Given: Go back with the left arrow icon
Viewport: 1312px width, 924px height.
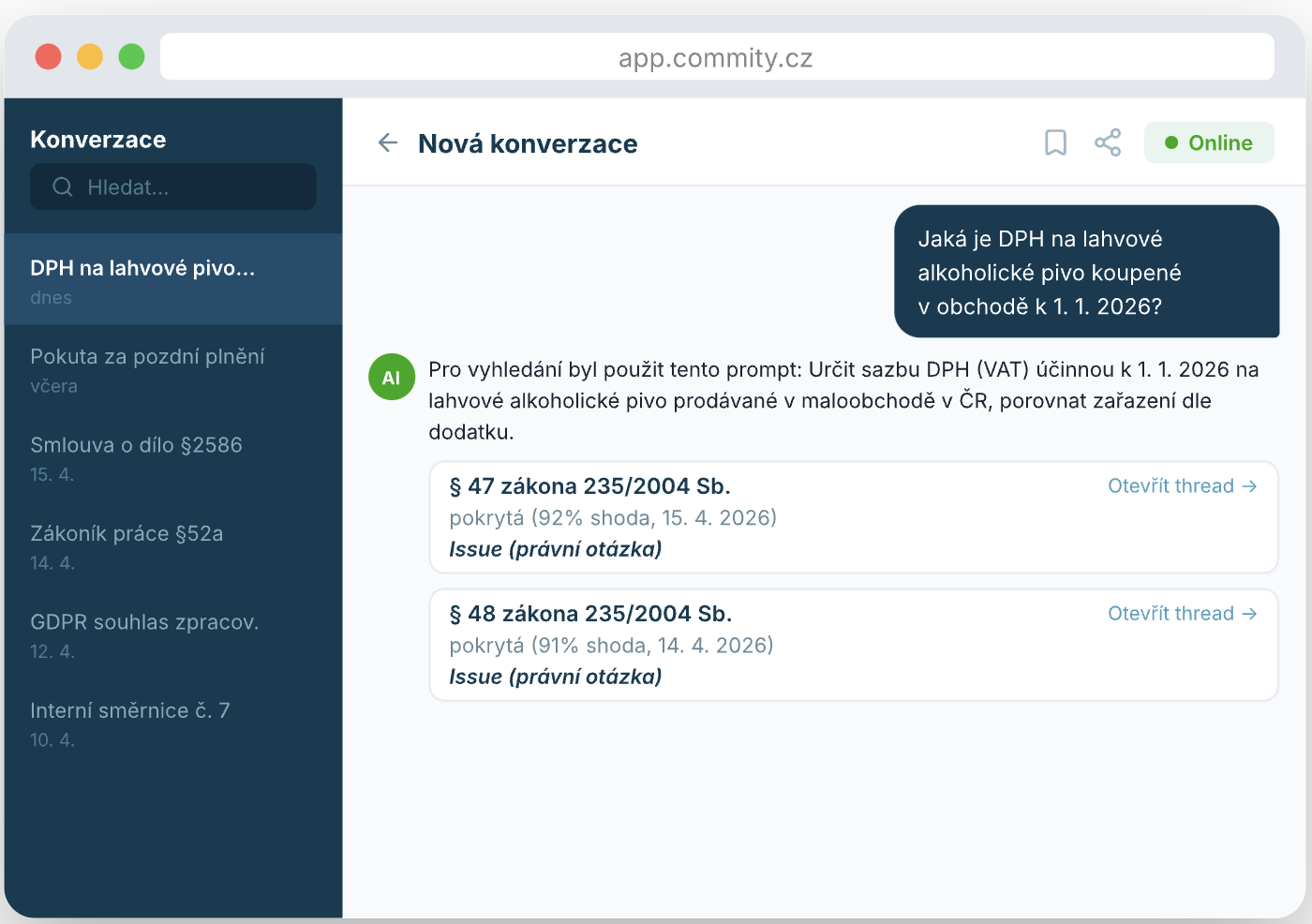Looking at the screenshot, I should [x=388, y=142].
